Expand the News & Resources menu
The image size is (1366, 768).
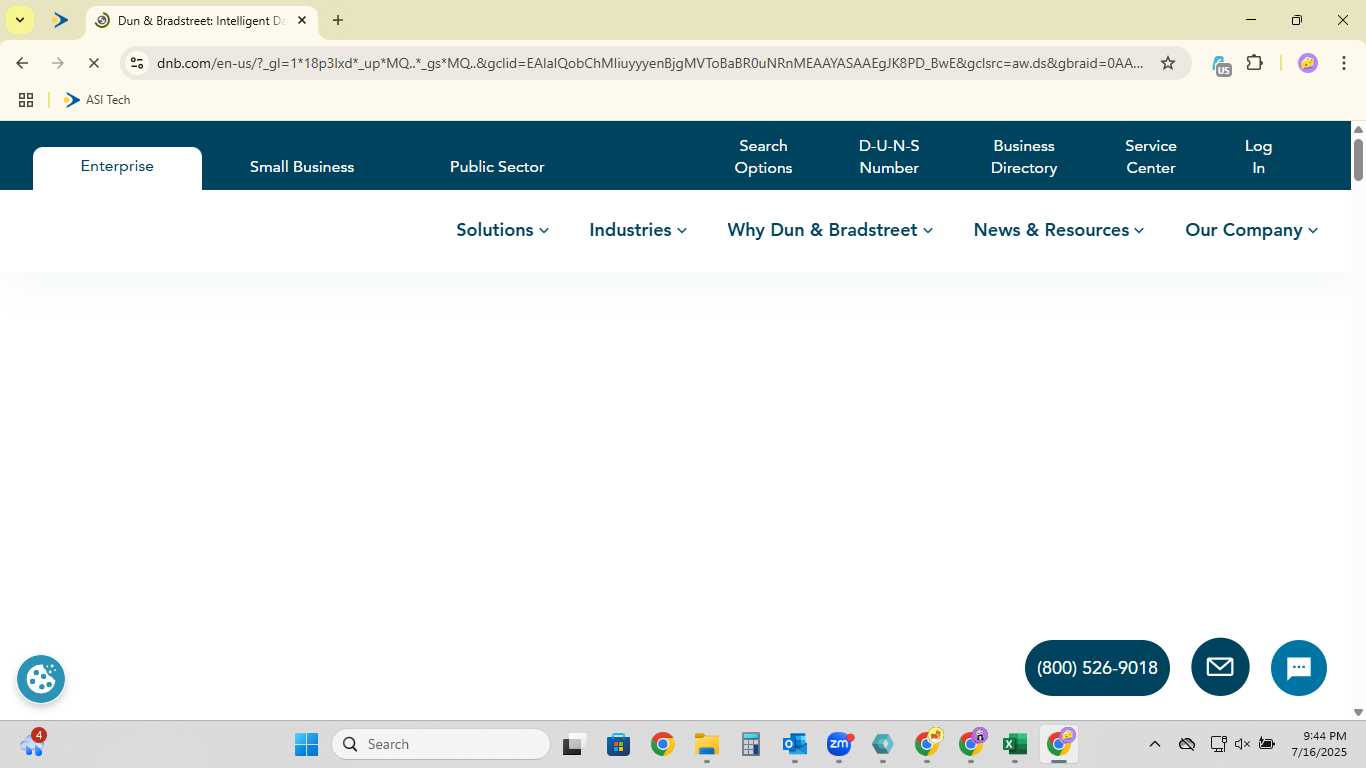[1059, 230]
